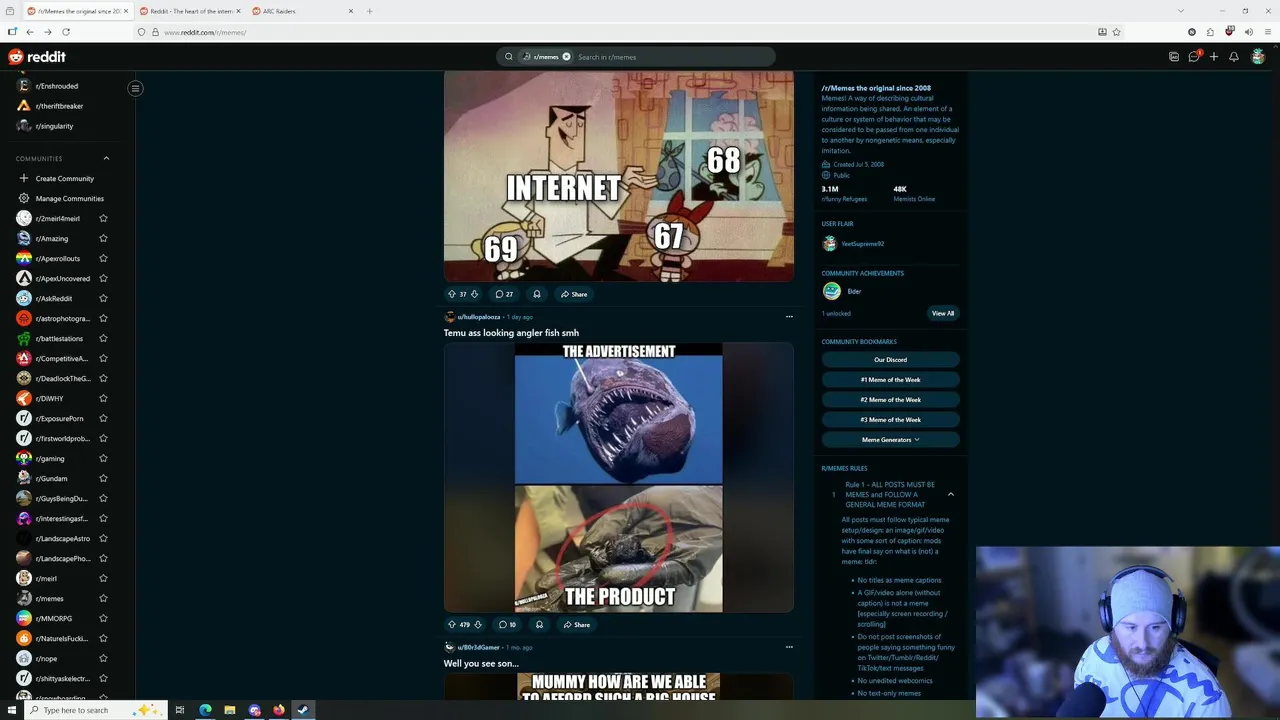Downvote the Temu angler fish post
Viewport: 1280px width, 720px height.
tap(478, 625)
